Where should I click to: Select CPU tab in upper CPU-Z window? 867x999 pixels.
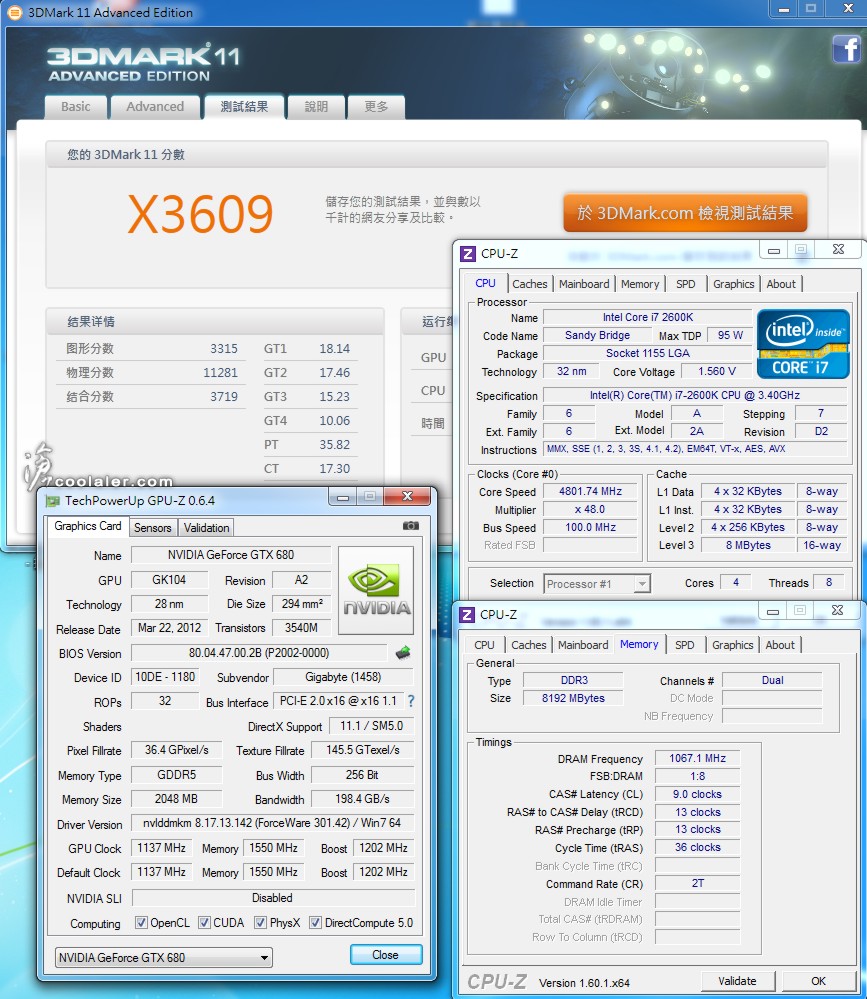coord(485,284)
